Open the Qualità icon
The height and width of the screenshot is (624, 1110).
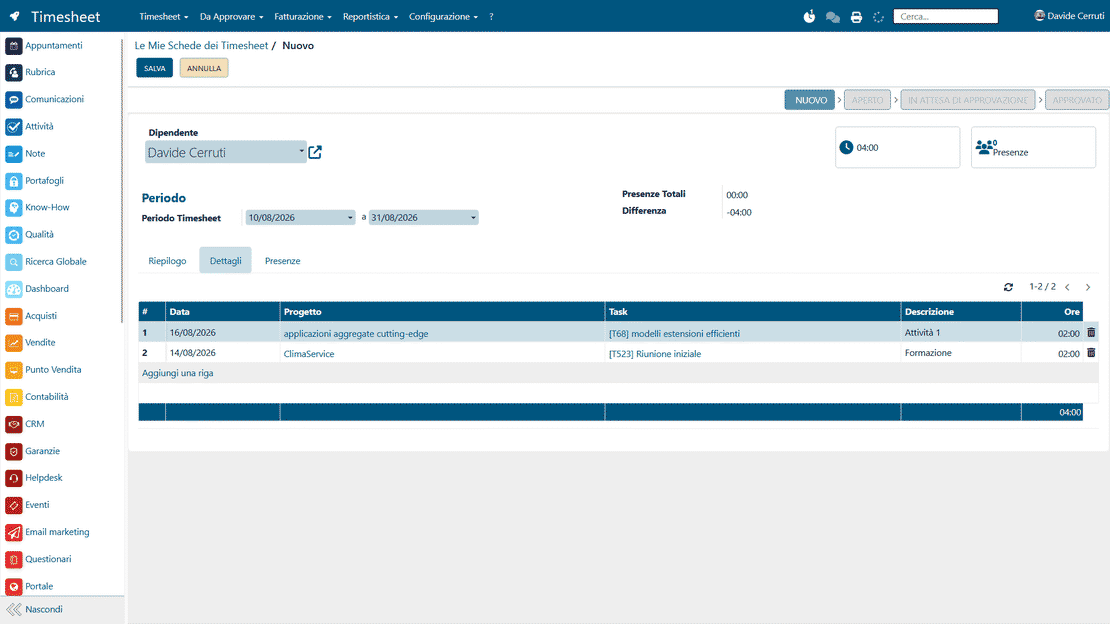[x=13, y=235]
